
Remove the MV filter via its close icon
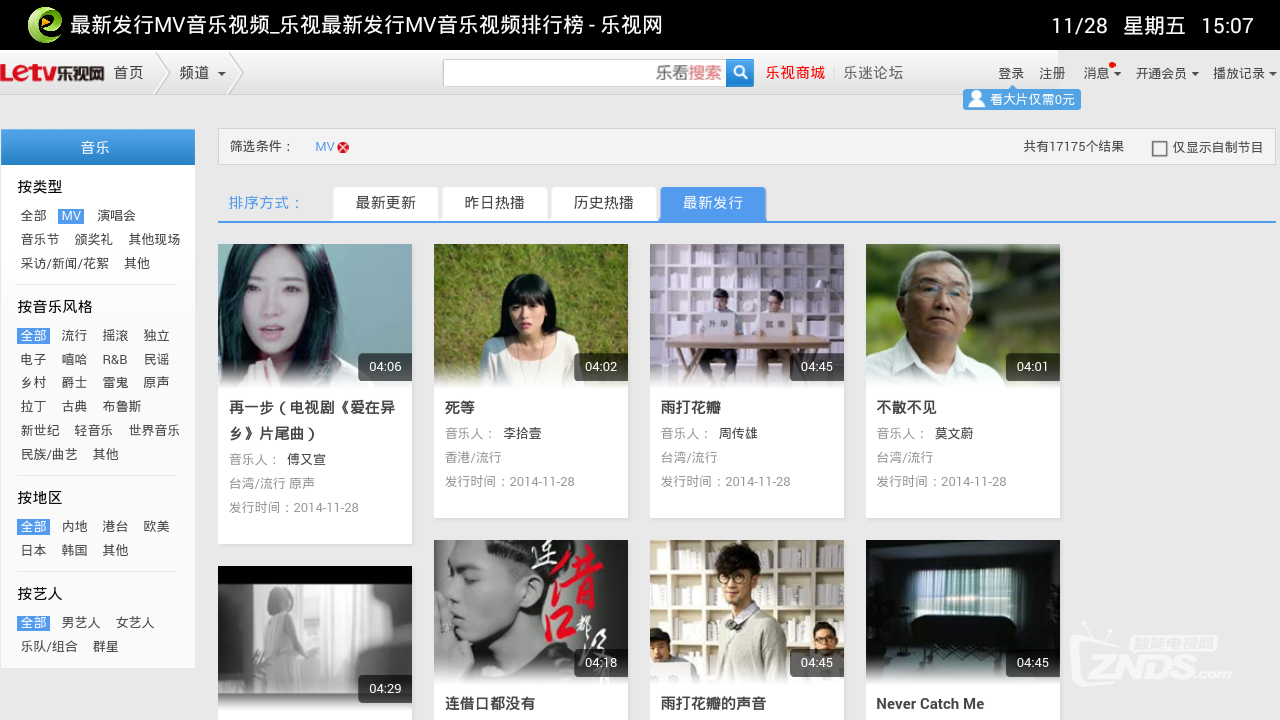click(x=344, y=146)
